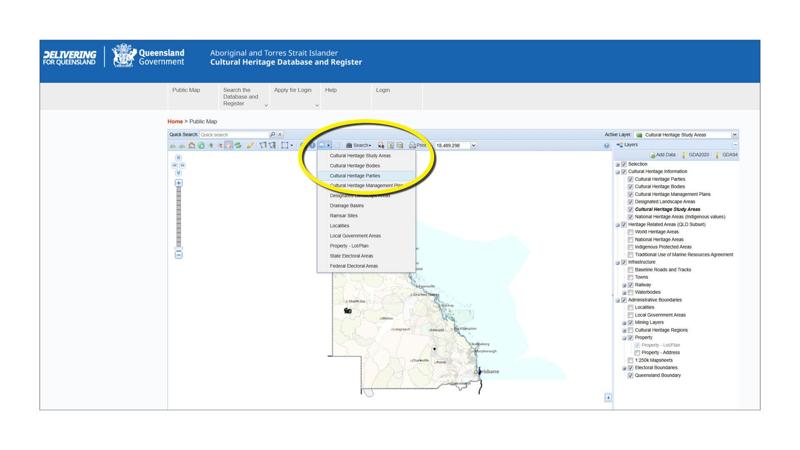The height and width of the screenshot is (450, 800).
Task: Open the Active Layer dropdown
Action: pyautogui.click(x=734, y=134)
